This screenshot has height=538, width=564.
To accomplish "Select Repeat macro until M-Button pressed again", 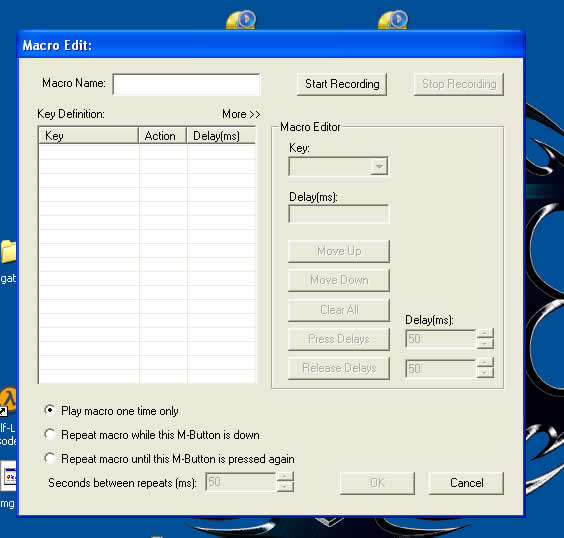I will click(x=50, y=459).
